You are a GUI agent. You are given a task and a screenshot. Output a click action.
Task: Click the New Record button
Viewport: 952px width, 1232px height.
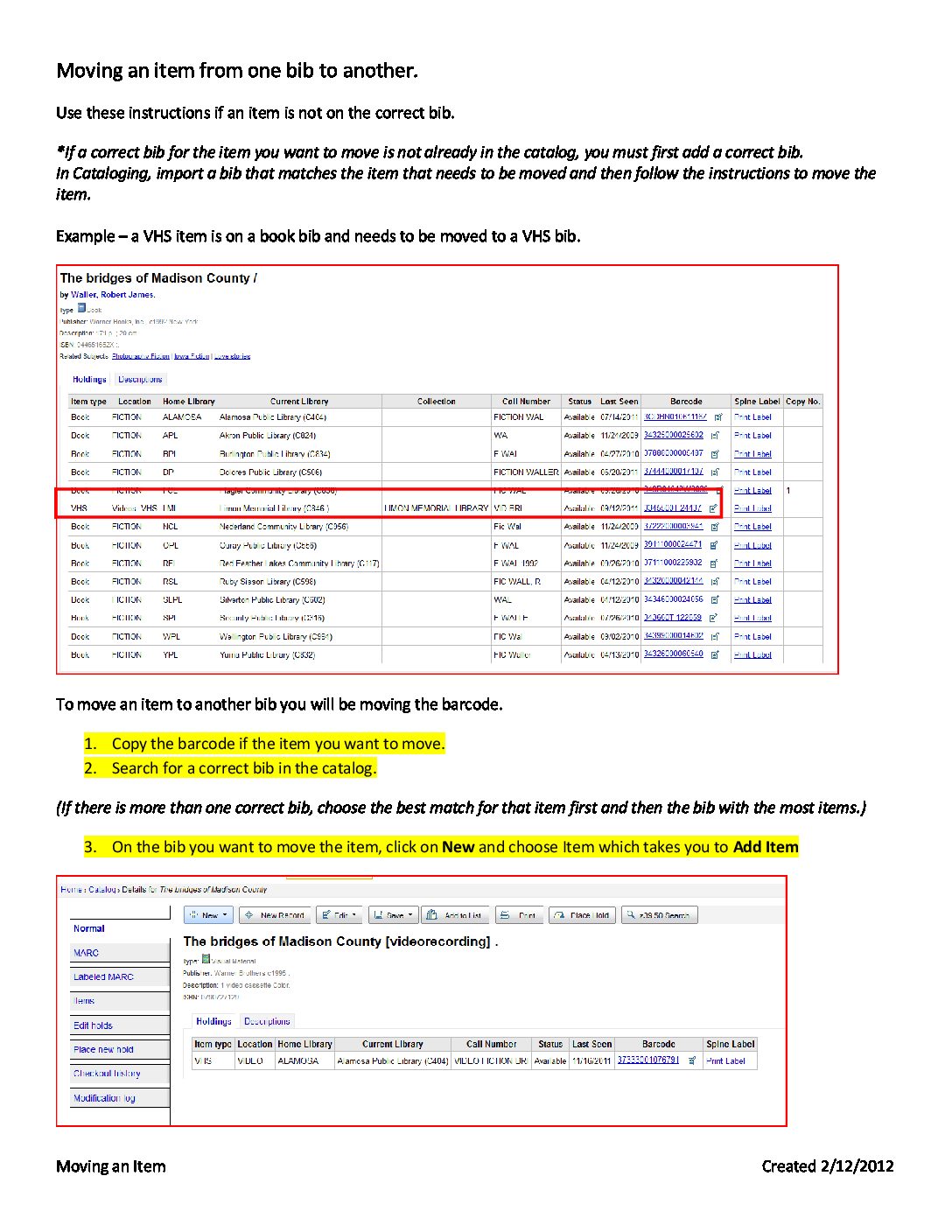tap(274, 915)
